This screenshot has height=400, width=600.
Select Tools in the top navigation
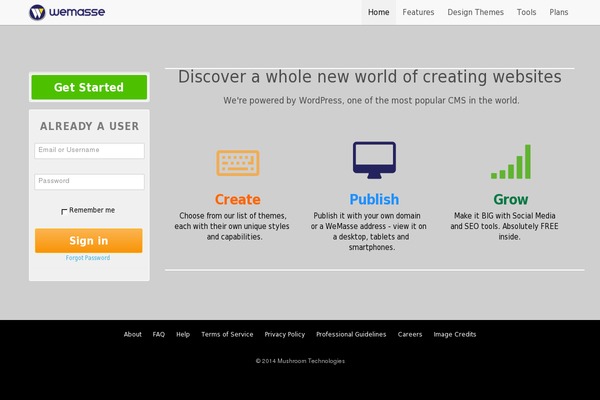pos(526,13)
